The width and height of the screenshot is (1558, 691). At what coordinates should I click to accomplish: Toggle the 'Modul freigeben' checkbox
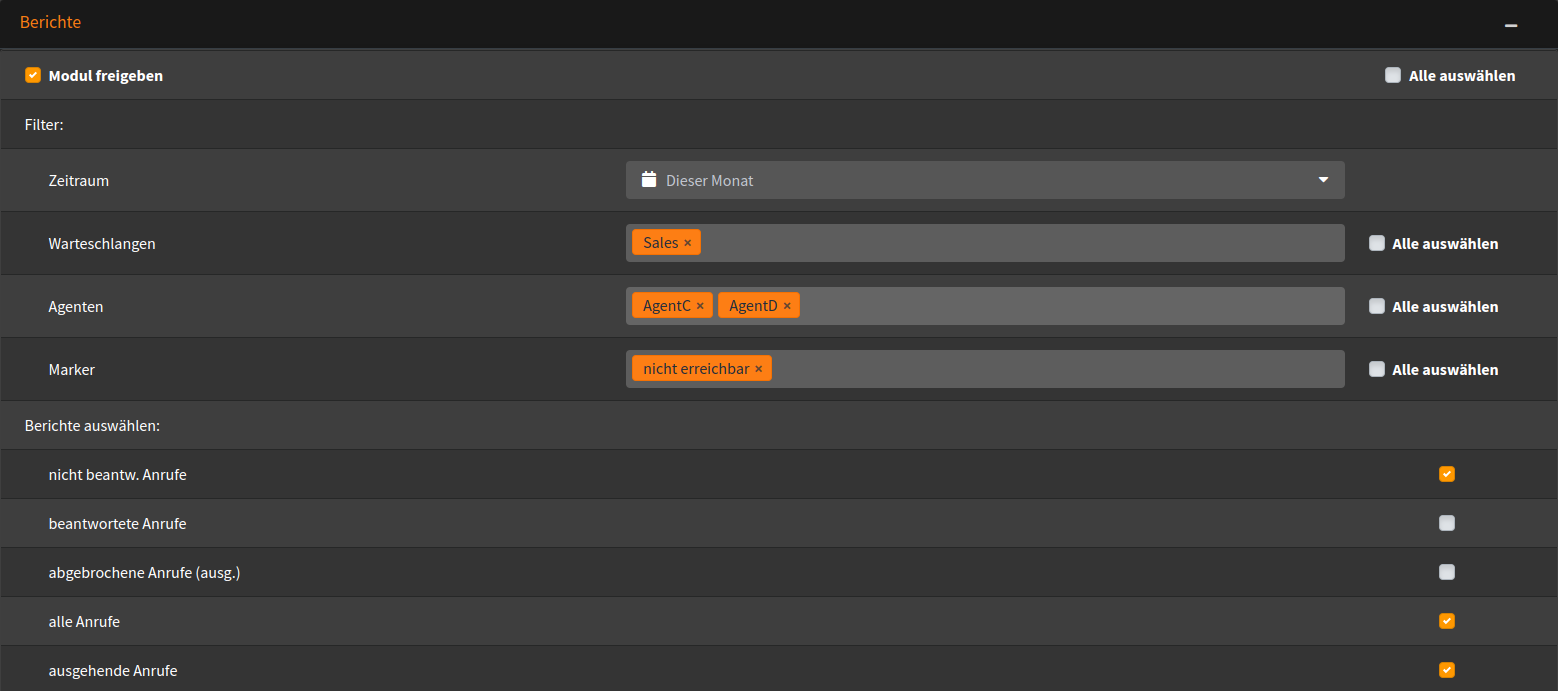pos(33,75)
